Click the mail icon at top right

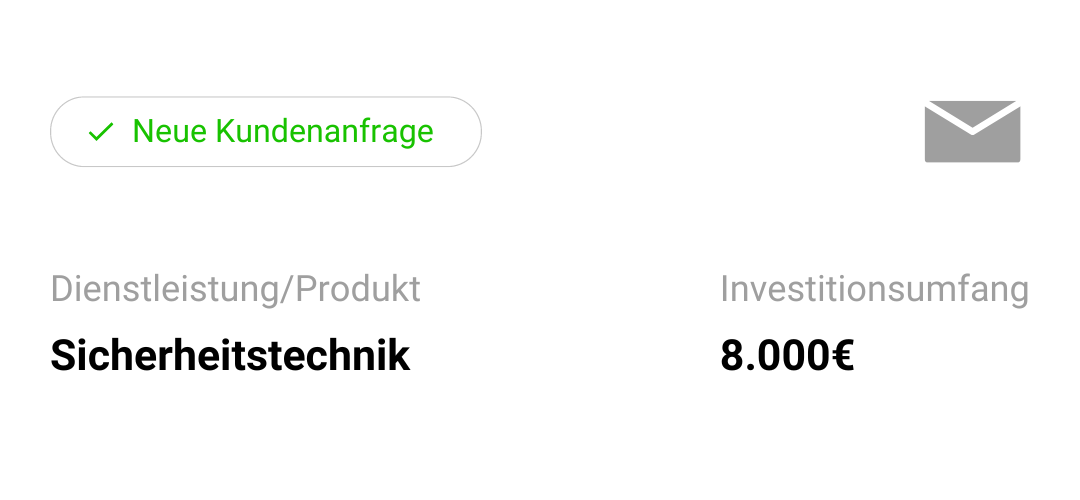click(x=972, y=132)
